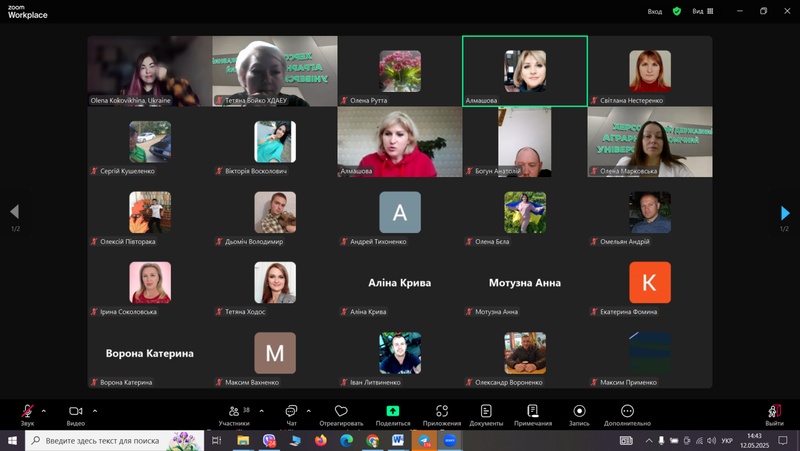Select Олена Рутта participant tile
Viewport: 800px width, 451px height.
(400, 71)
